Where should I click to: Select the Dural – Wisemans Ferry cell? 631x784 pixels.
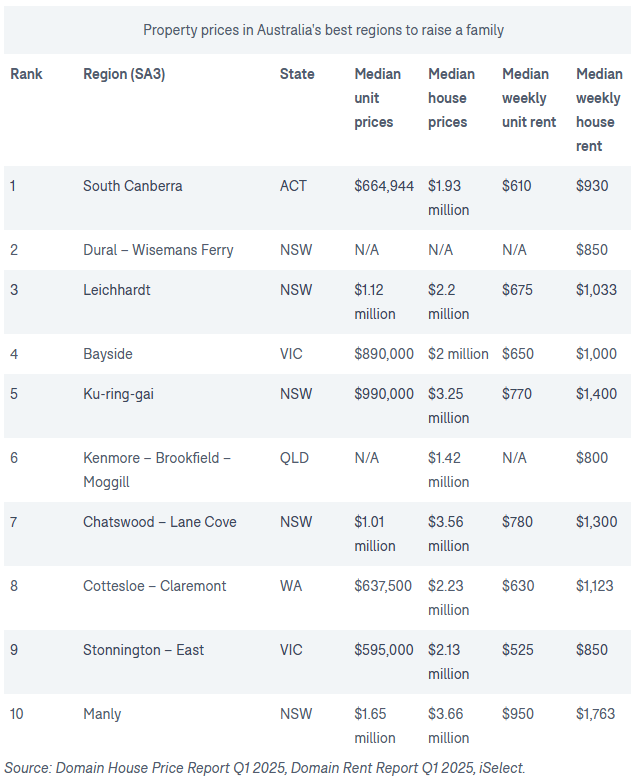(158, 250)
